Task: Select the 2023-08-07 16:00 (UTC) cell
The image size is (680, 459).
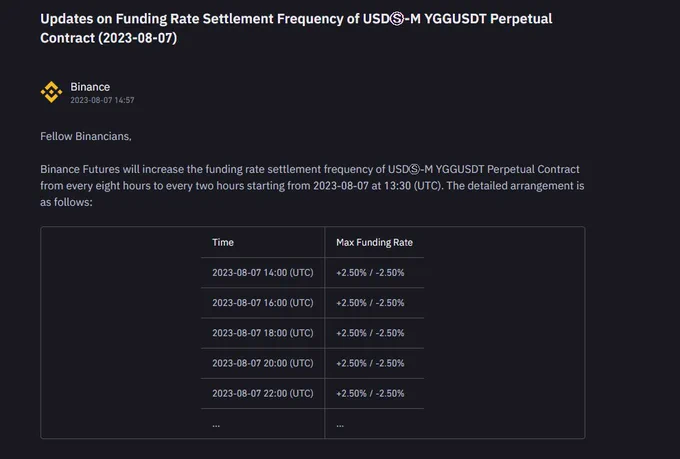Action: point(262,303)
